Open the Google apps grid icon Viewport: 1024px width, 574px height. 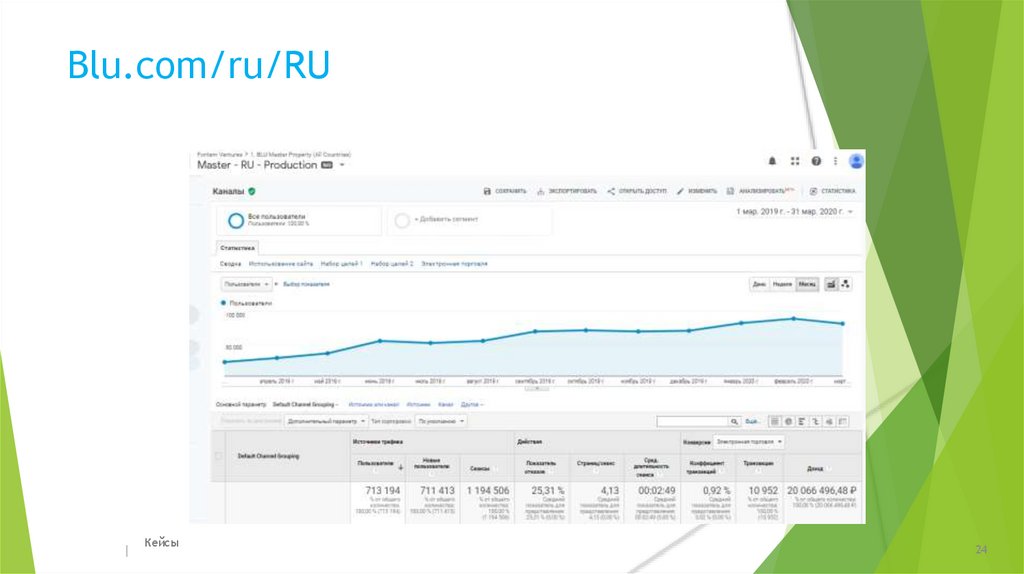(x=795, y=161)
